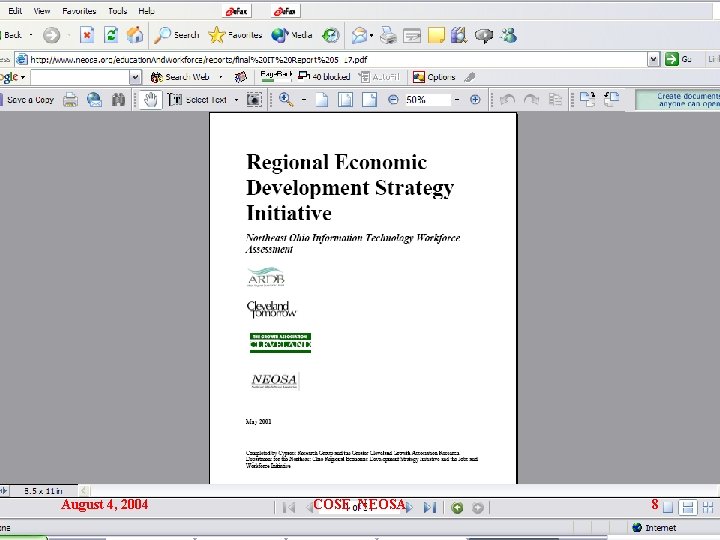Open Favorites star panel

[235, 35]
